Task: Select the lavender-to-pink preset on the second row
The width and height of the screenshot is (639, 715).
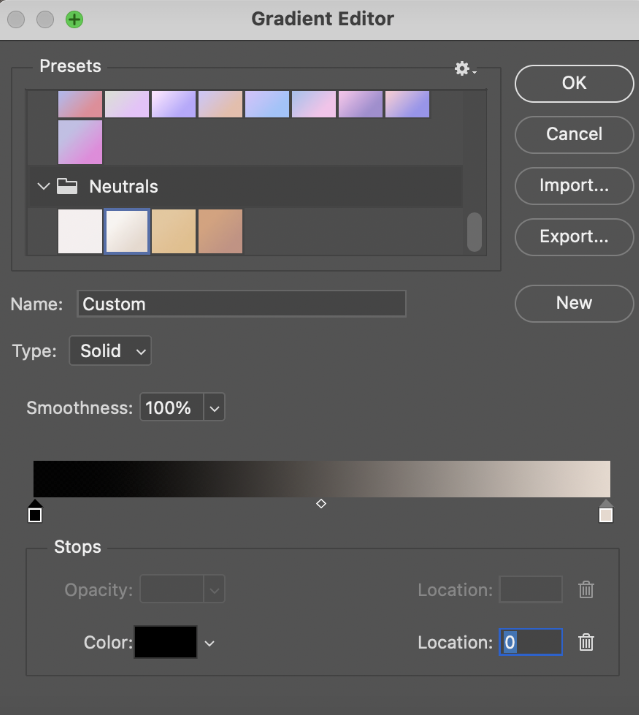Action: pyautogui.click(x=80, y=142)
